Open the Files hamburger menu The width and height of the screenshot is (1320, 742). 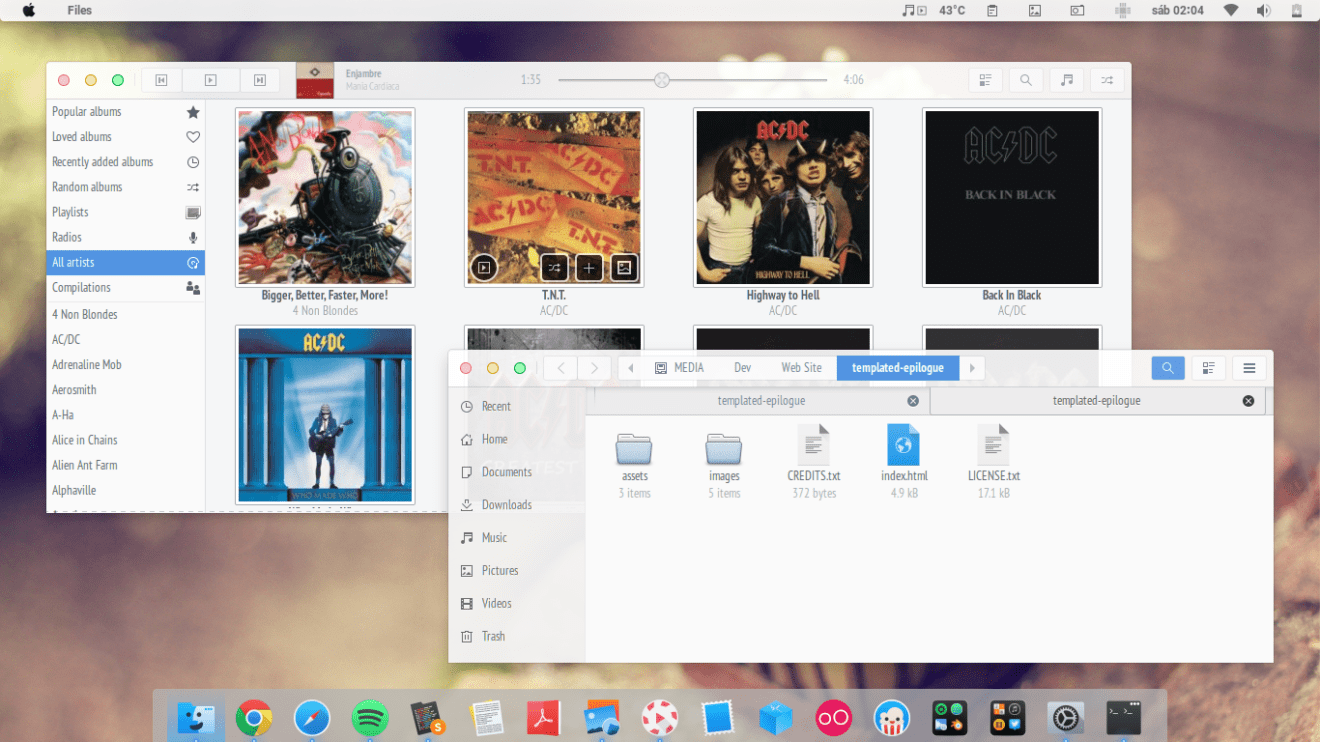tap(1249, 368)
